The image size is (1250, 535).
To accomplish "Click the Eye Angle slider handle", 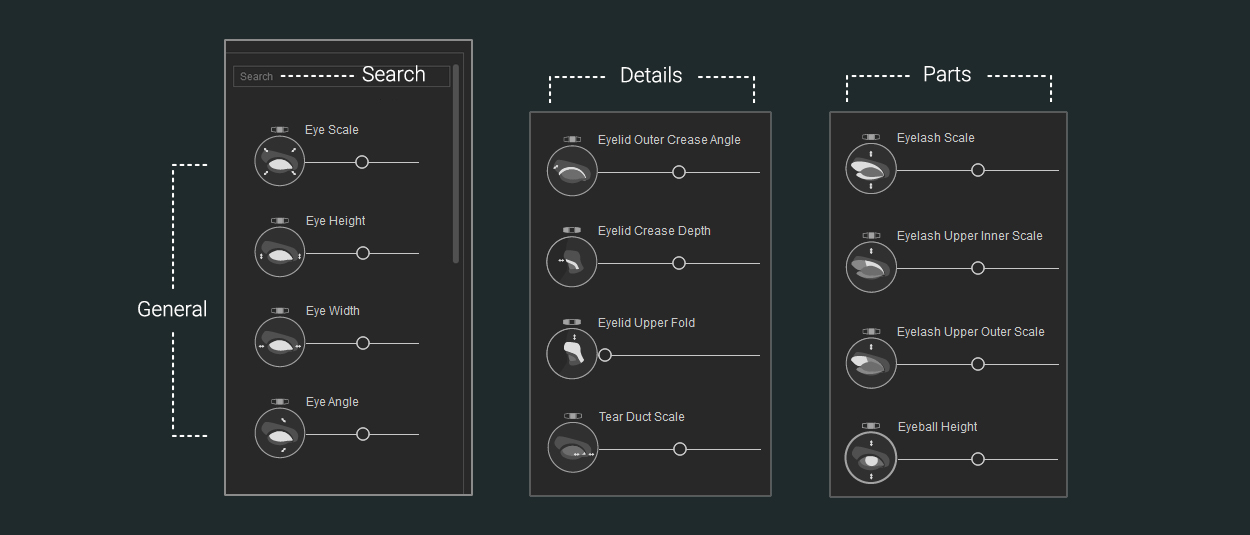I will (x=363, y=434).
